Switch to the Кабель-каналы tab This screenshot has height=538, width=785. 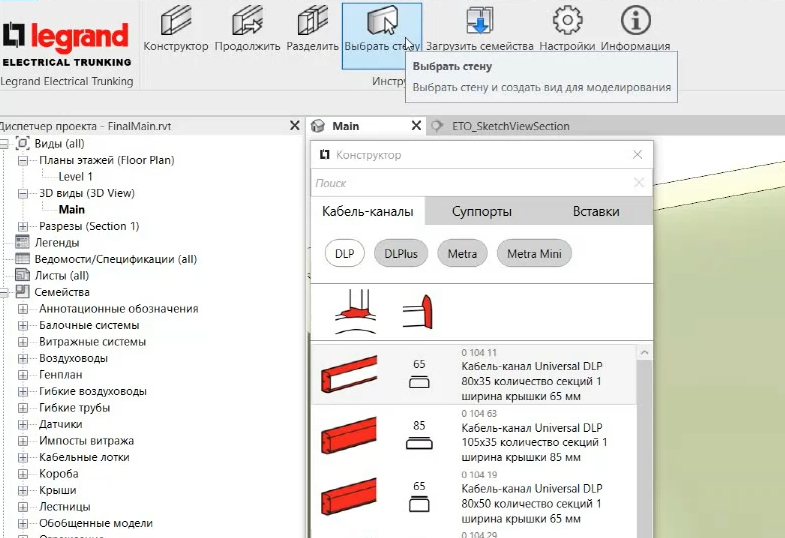click(367, 211)
